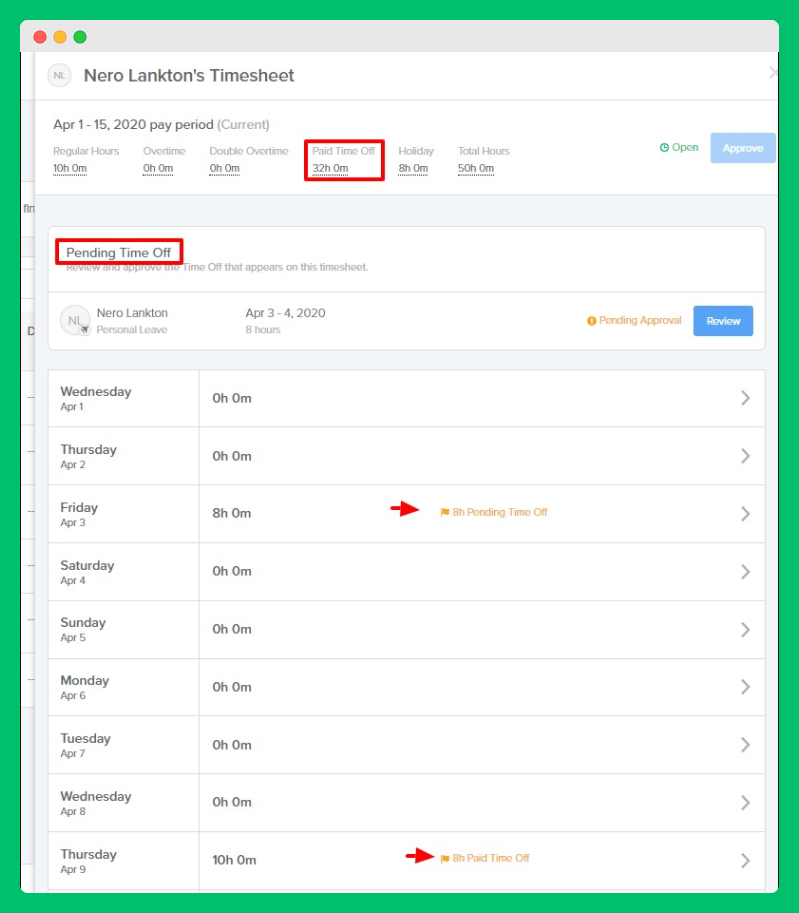Screen dimensions: 799x913
Task: Click the 8h Pending Time Off label
Action: tap(500, 512)
